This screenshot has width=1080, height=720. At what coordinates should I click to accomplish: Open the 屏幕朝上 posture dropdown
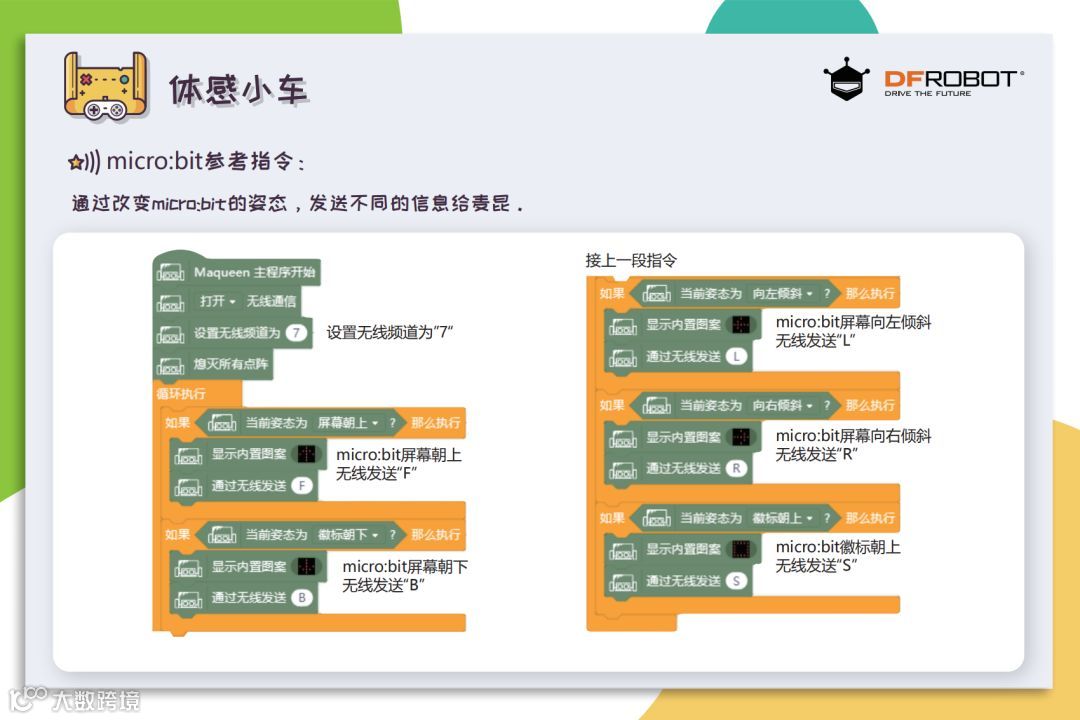348,422
